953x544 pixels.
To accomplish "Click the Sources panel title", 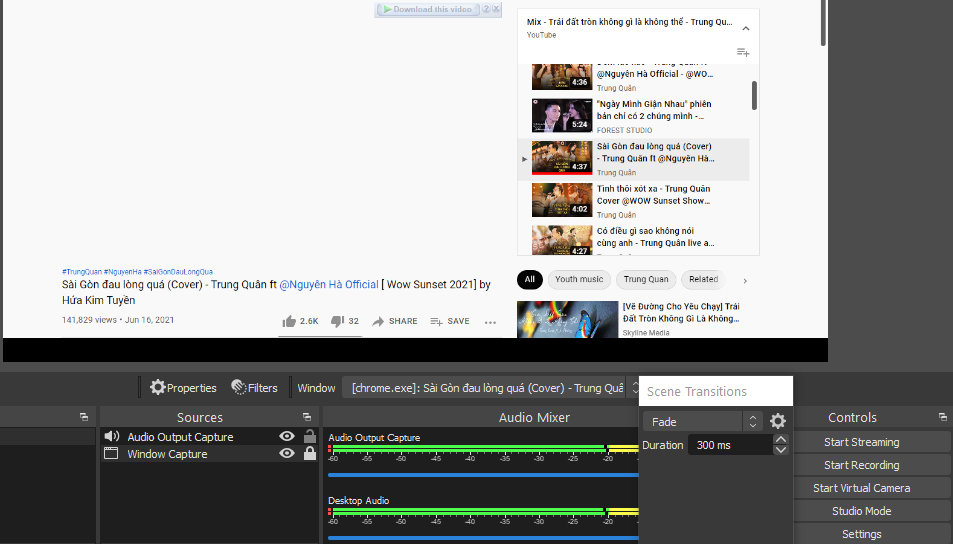I will pyautogui.click(x=199, y=418).
